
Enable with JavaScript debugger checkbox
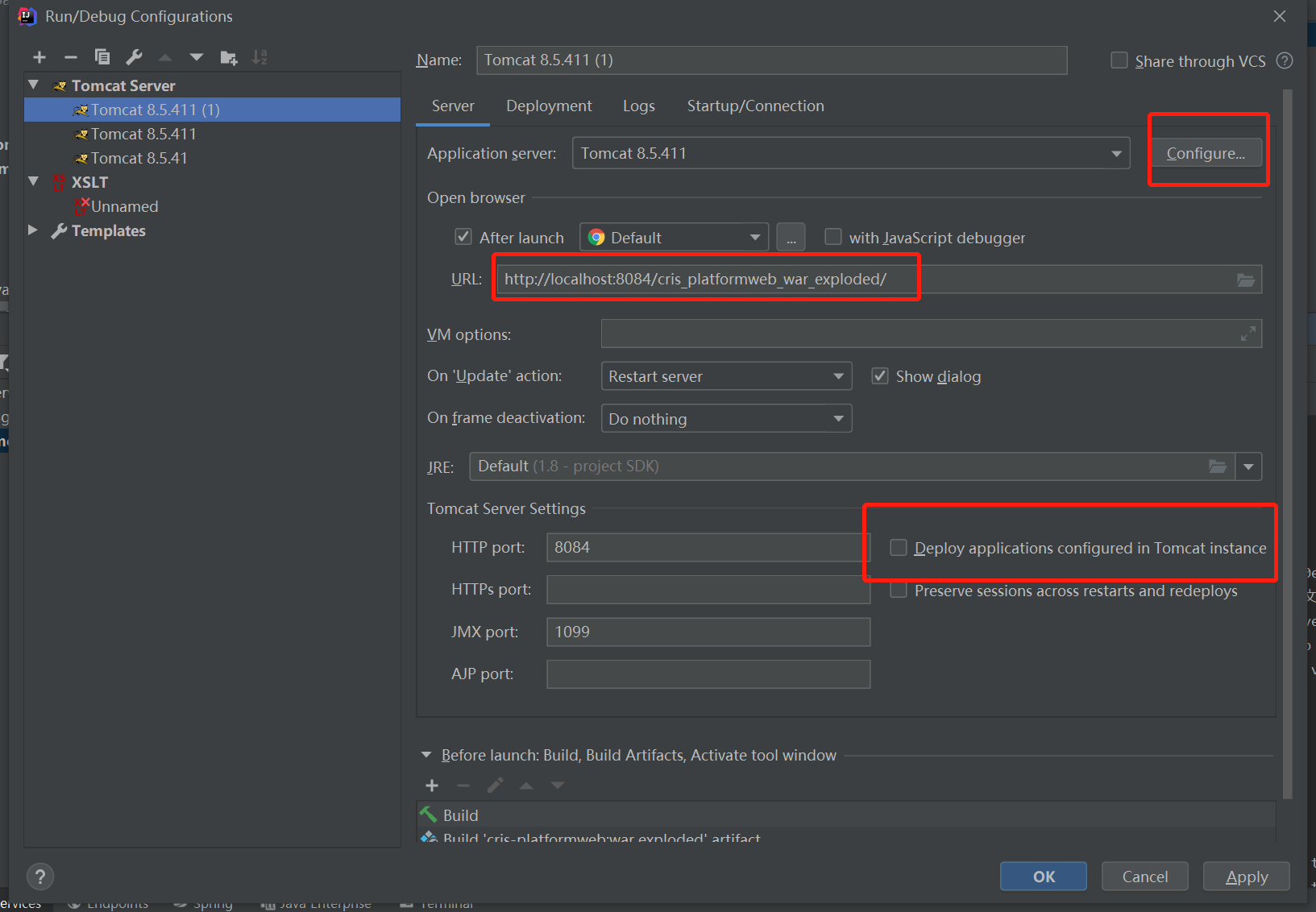pos(833,237)
